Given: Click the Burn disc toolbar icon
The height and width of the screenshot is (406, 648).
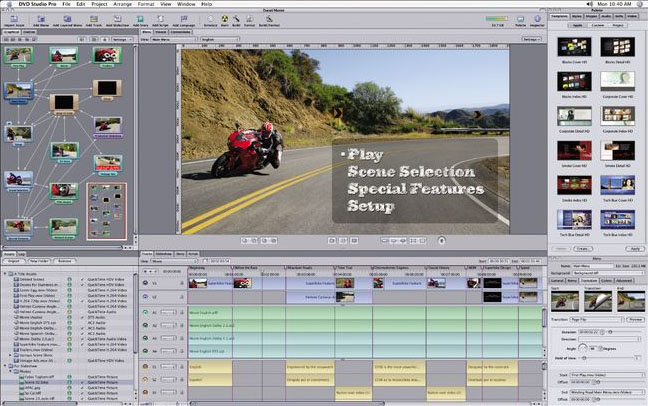Looking at the screenshot, I should point(224,19).
